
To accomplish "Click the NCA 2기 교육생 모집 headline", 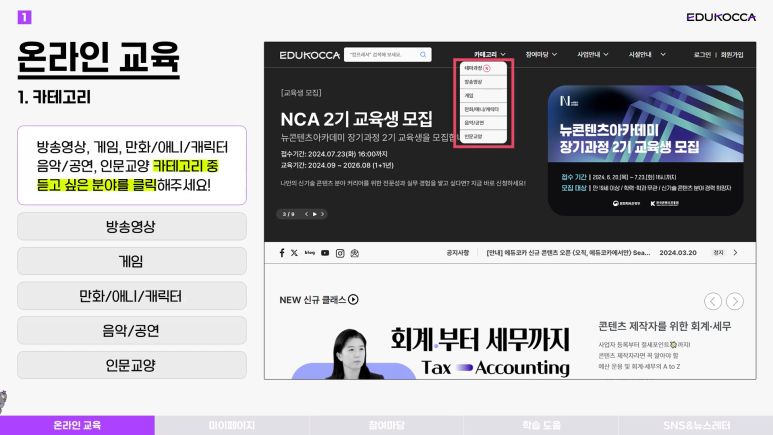I will pos(356,119).
